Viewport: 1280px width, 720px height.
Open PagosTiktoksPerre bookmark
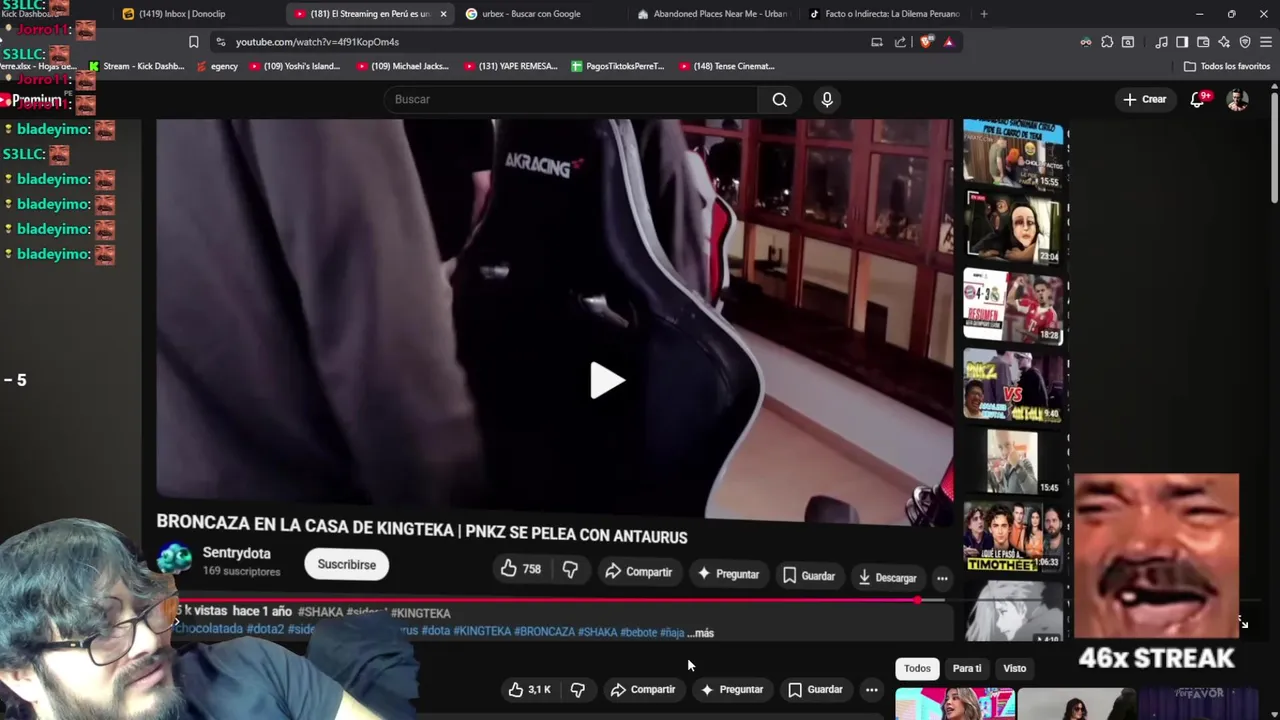click(x=618, y=66)
